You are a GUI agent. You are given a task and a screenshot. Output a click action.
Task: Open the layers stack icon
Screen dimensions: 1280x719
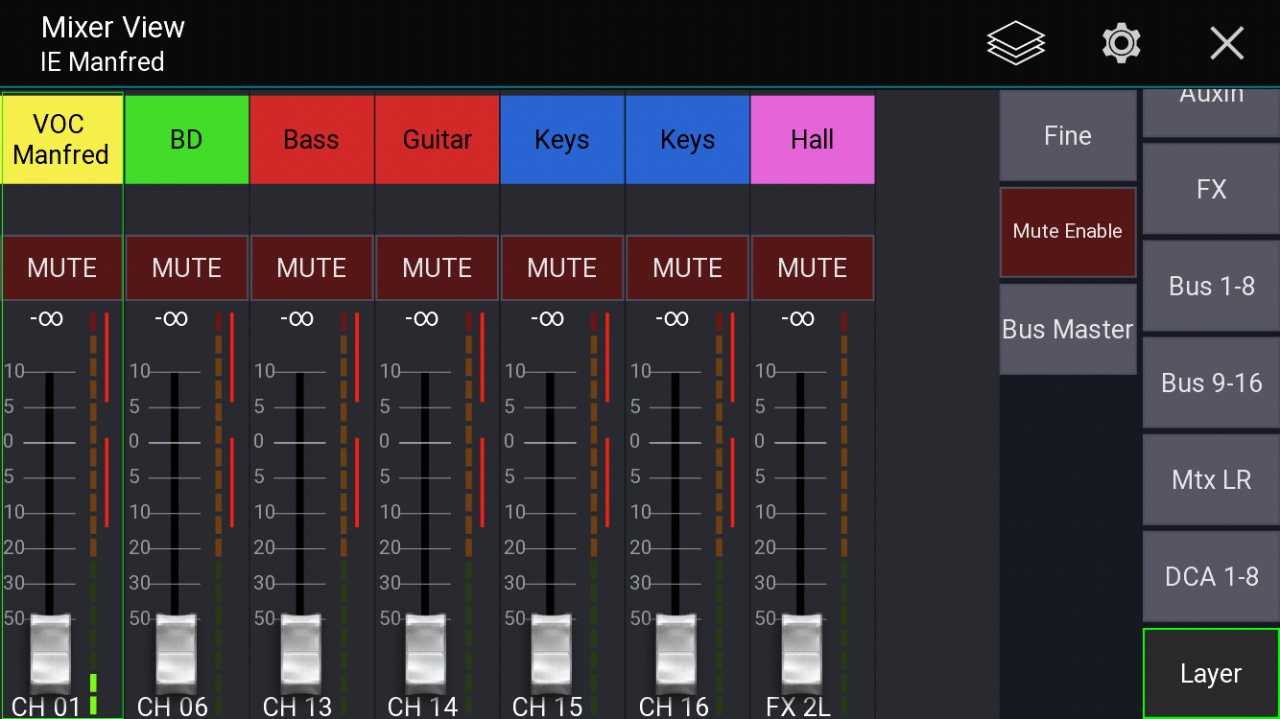(x=1015, y=44)
